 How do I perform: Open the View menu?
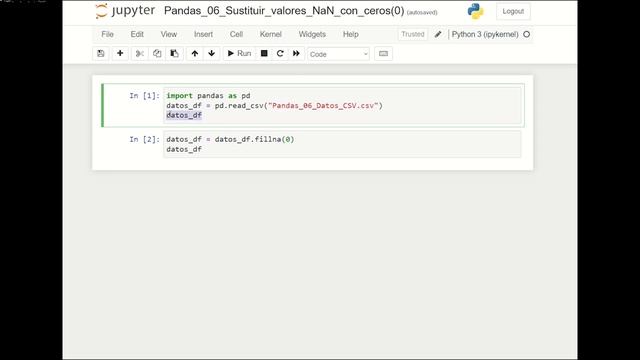[x=169, y=34]
